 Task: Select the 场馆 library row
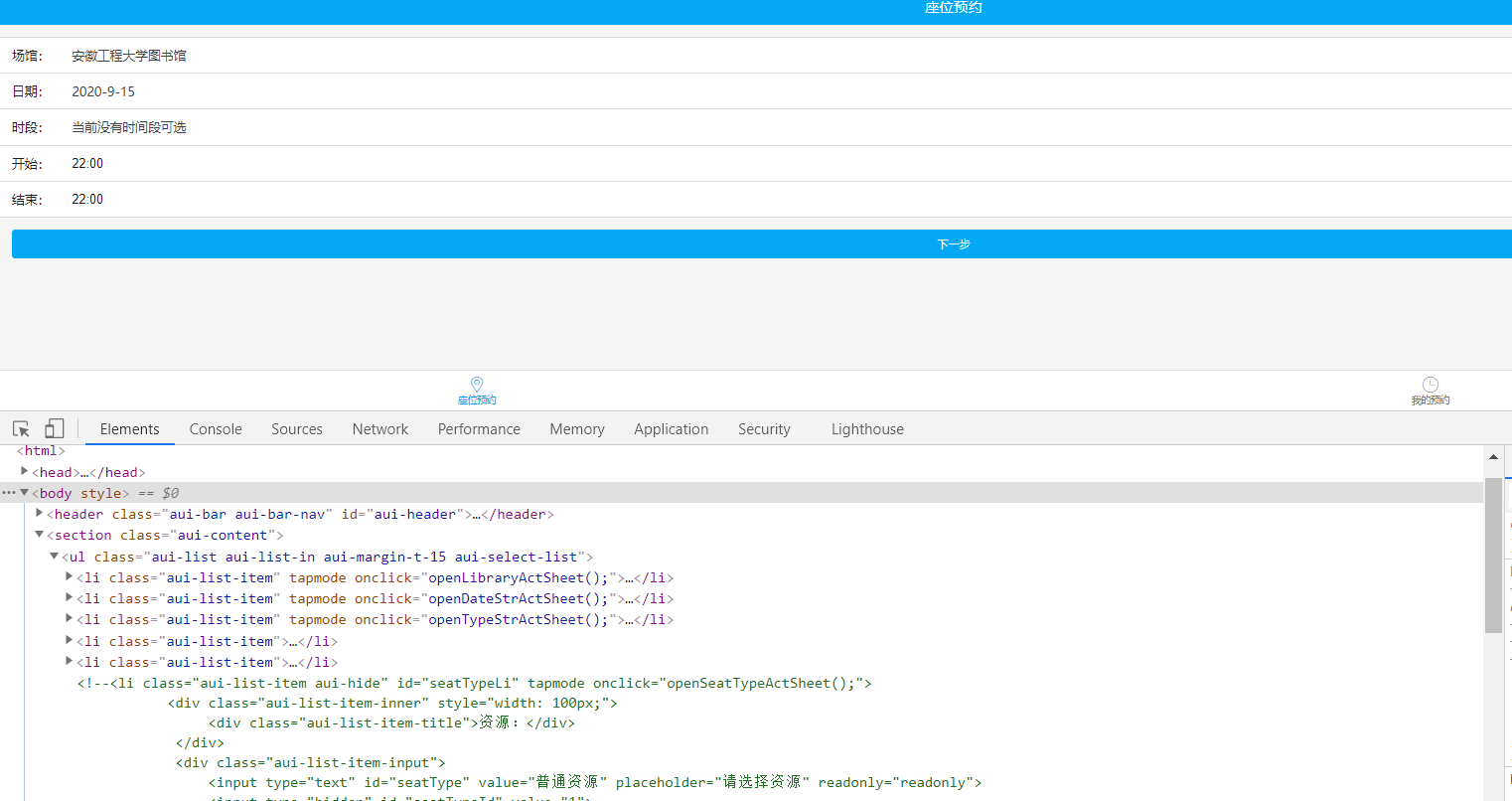point(756,56)
